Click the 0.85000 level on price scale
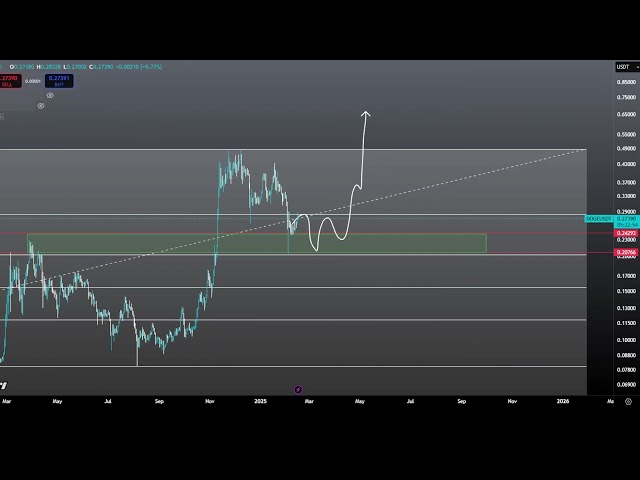This screenshot has width=640, height=480. click(x=626, y=82)
